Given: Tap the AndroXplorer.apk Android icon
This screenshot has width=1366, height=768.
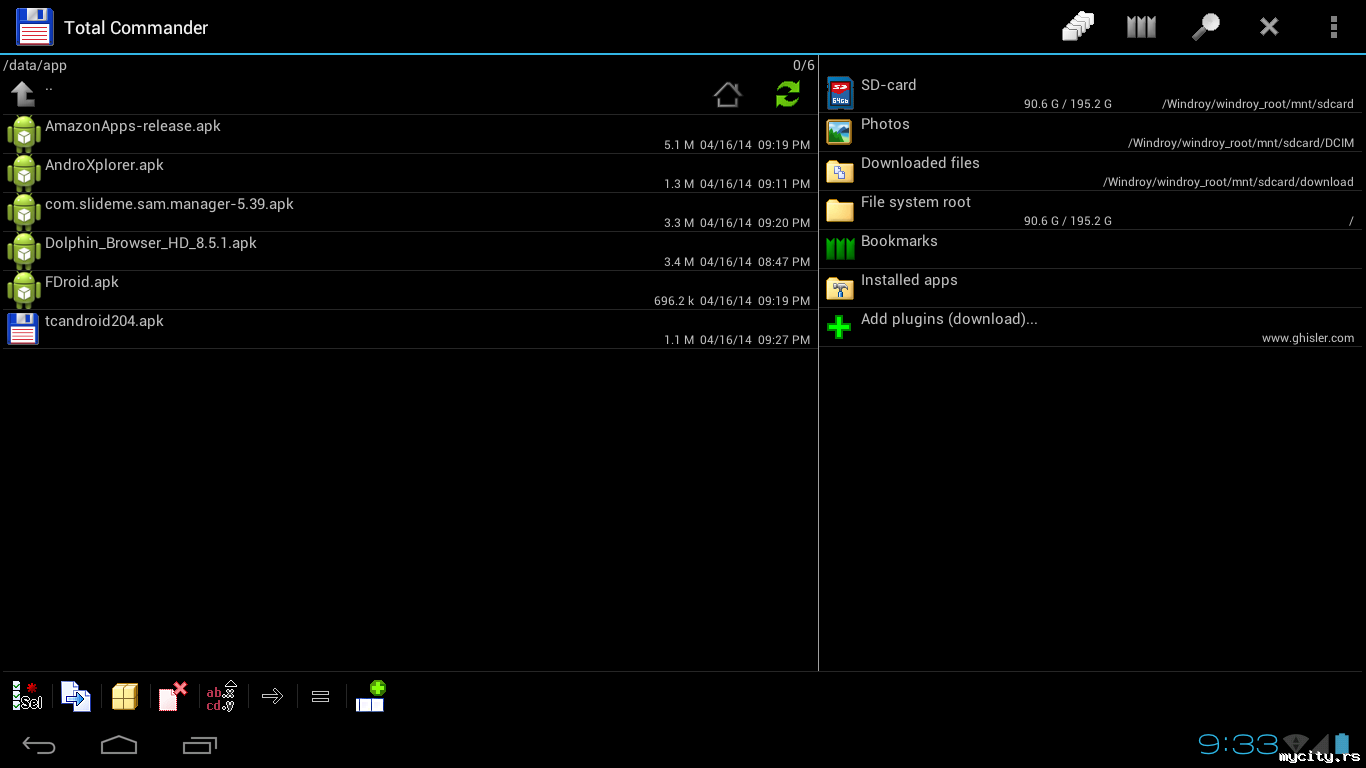Looking at the screenshot, I should pyautogui.click(x=23, y=173).
